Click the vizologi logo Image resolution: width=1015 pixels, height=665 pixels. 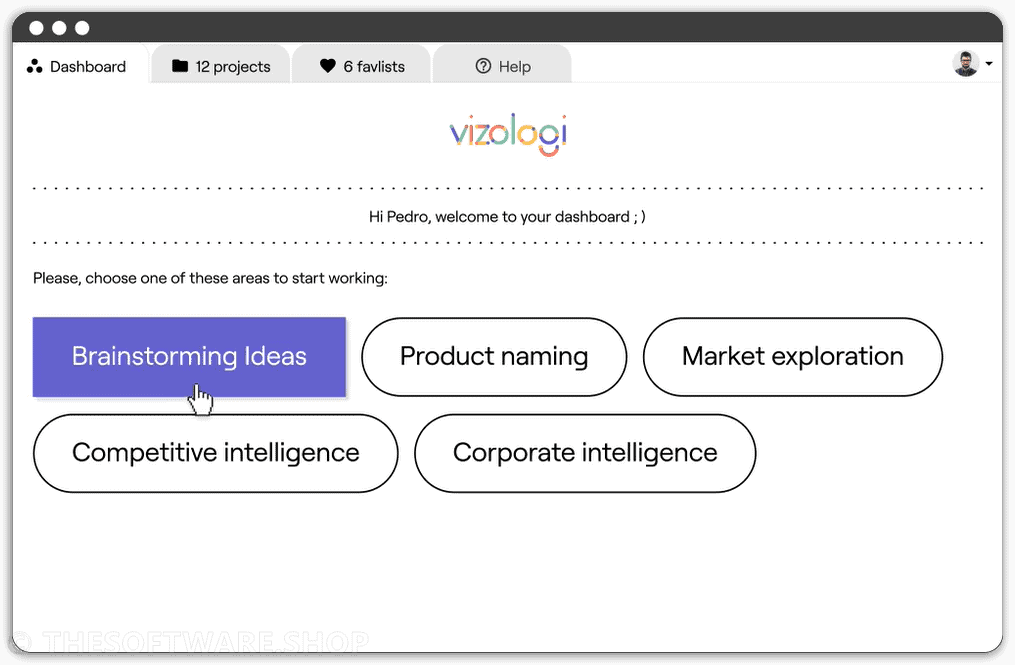point(508,135)
